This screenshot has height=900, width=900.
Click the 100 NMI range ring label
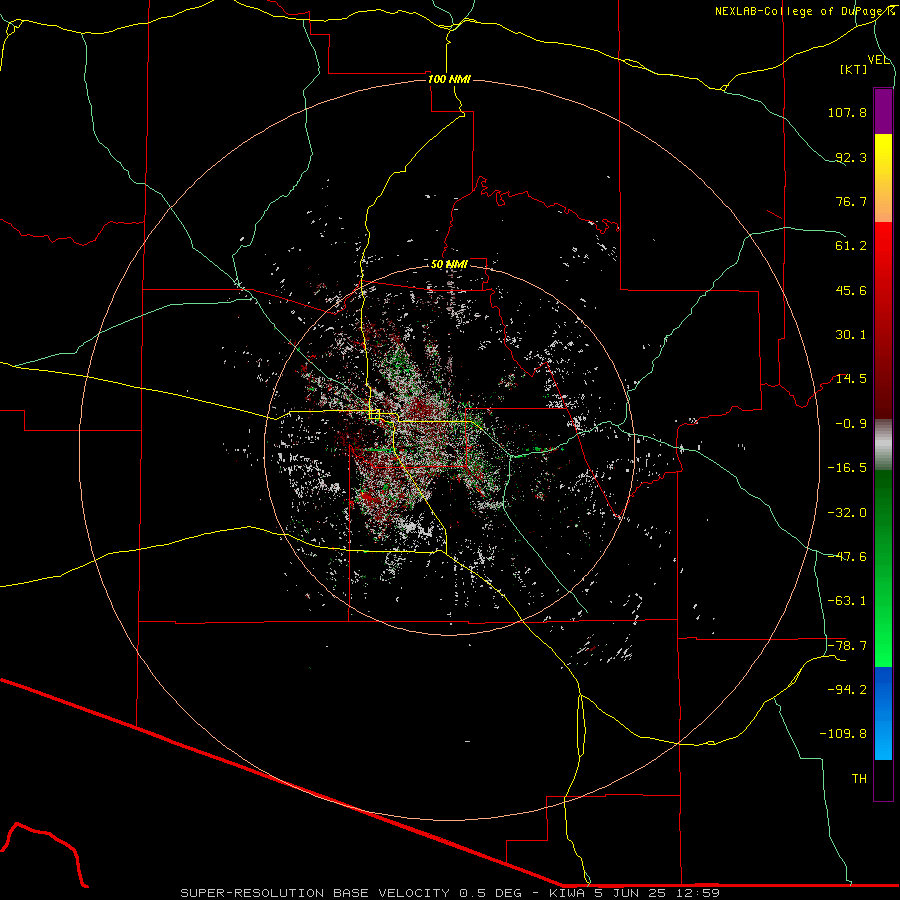tap(449, 79)
